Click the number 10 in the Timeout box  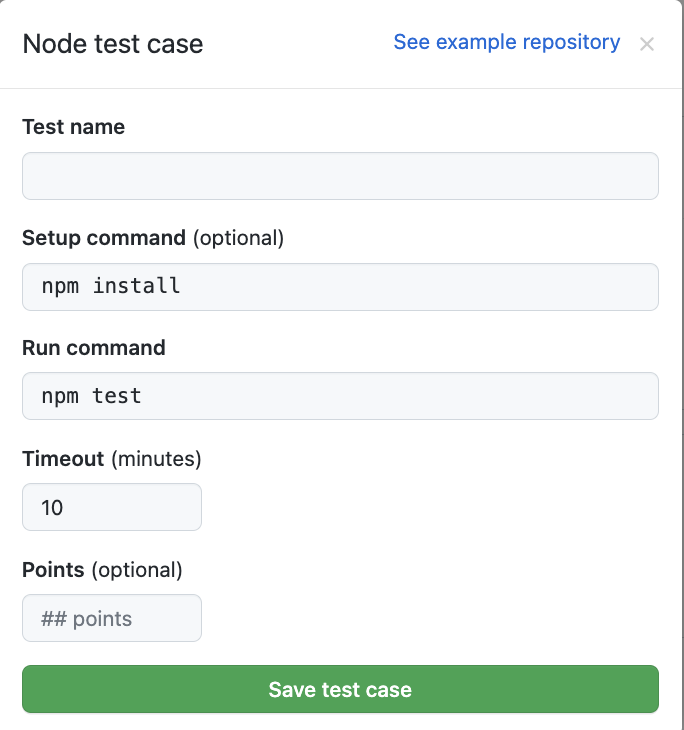click(52, 508)
